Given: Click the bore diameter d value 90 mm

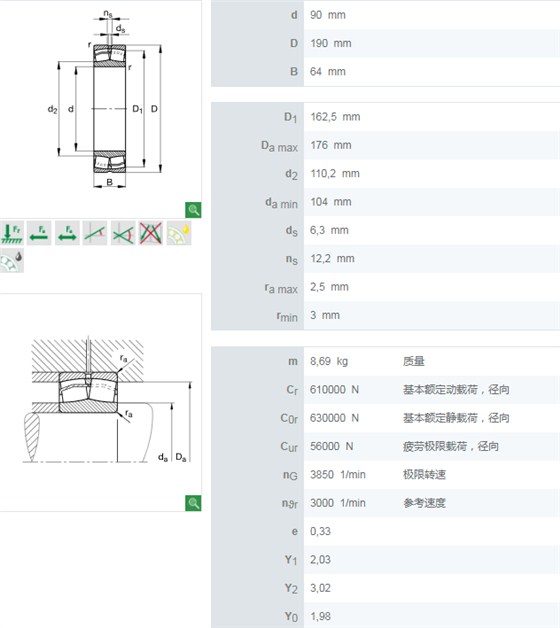Looking at the screenshot, I should coord(328,15).
